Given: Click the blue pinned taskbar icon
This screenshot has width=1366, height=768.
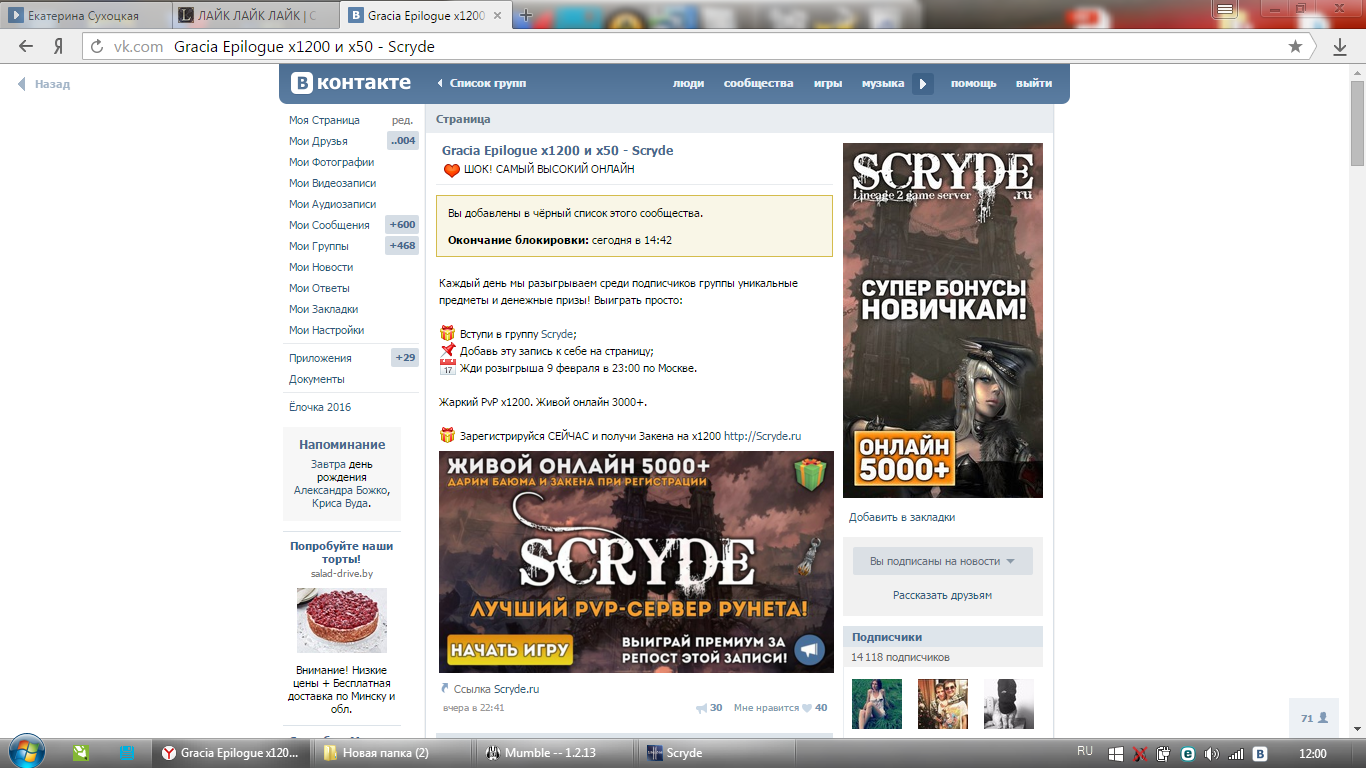Looking at the screenshot, I should (x=127, y=753).
